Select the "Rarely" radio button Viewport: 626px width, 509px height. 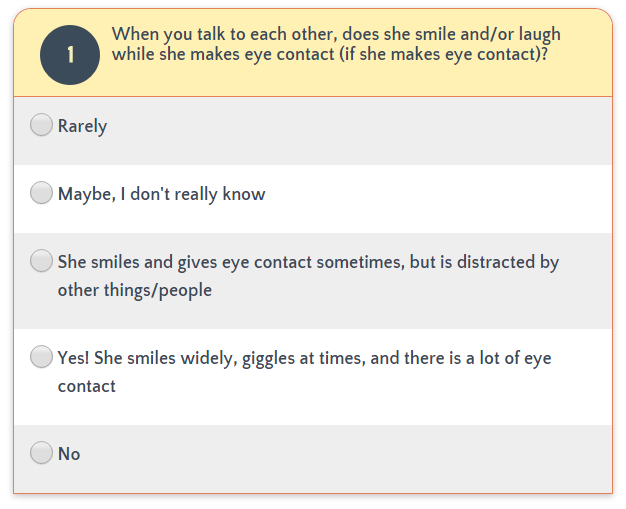pyautogui.click(x=41, y=125)
